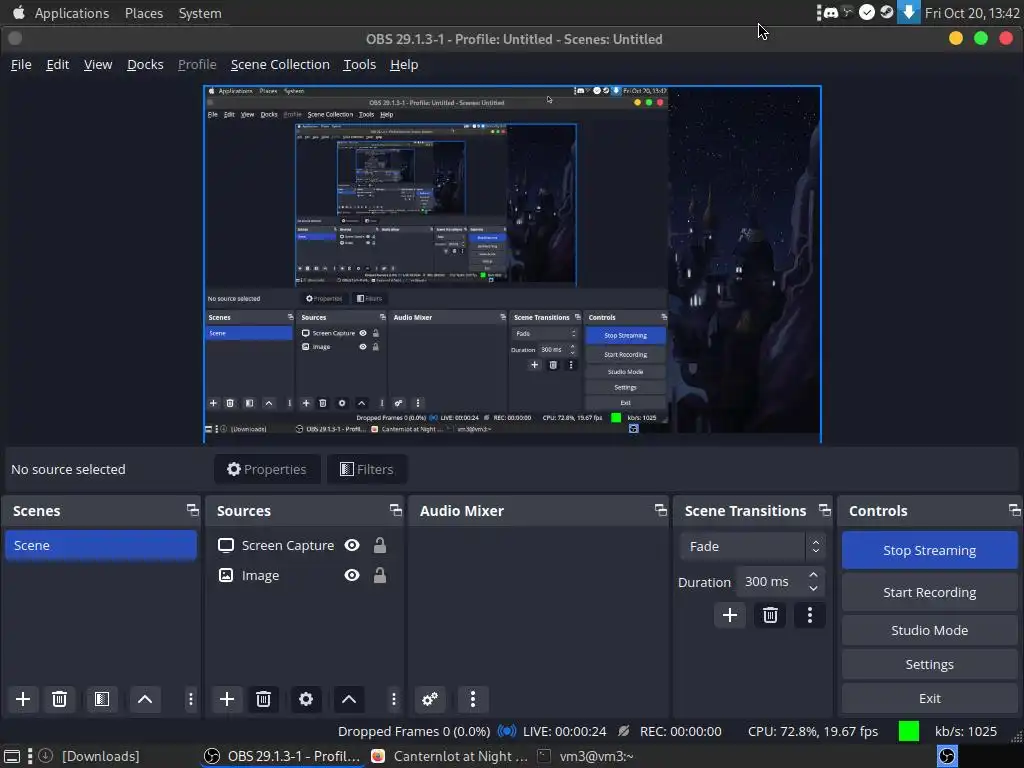
Task: Click the OBS preview canvas
Action: pyautogui.click(x=512, y=264)
